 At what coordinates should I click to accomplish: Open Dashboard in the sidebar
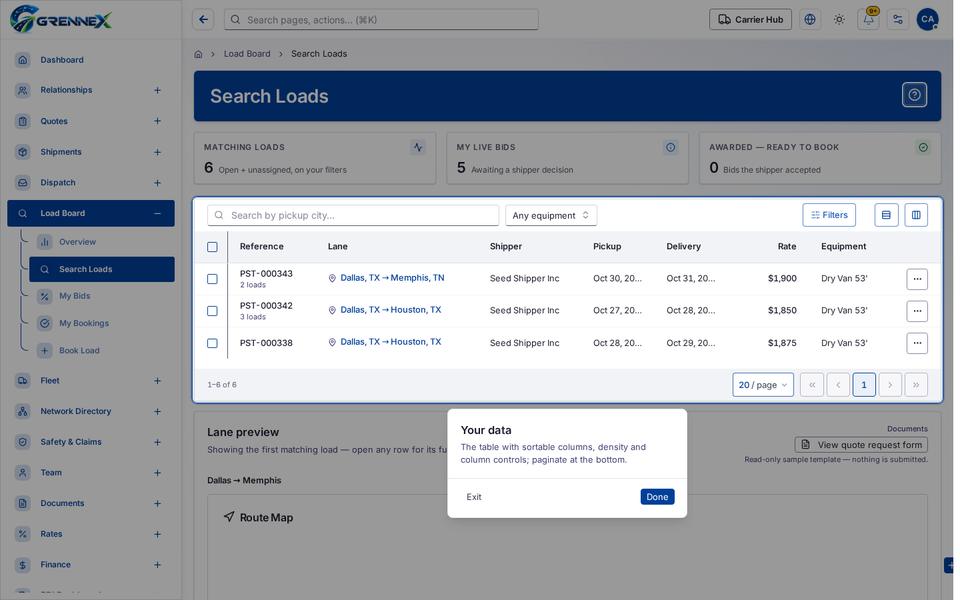91,59
